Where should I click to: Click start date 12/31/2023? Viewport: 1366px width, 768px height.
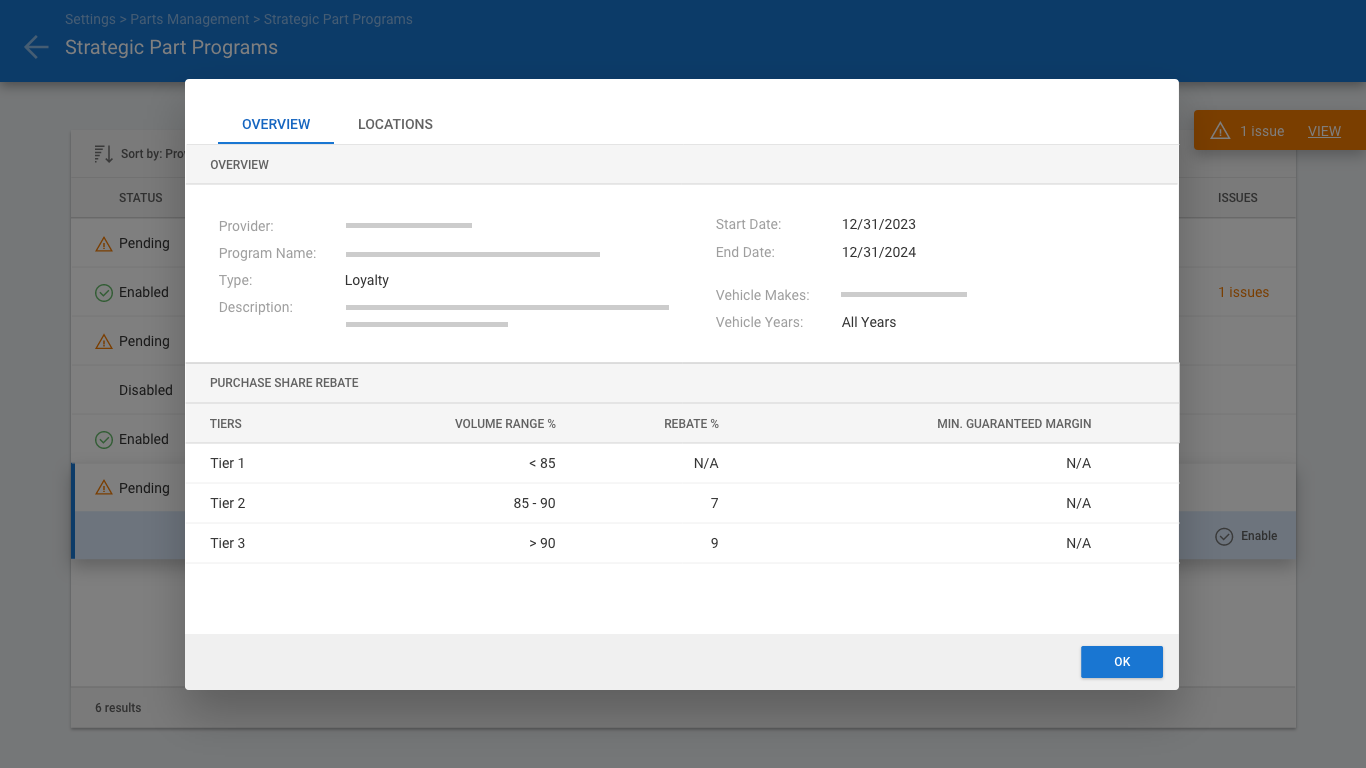pos(879,224)
